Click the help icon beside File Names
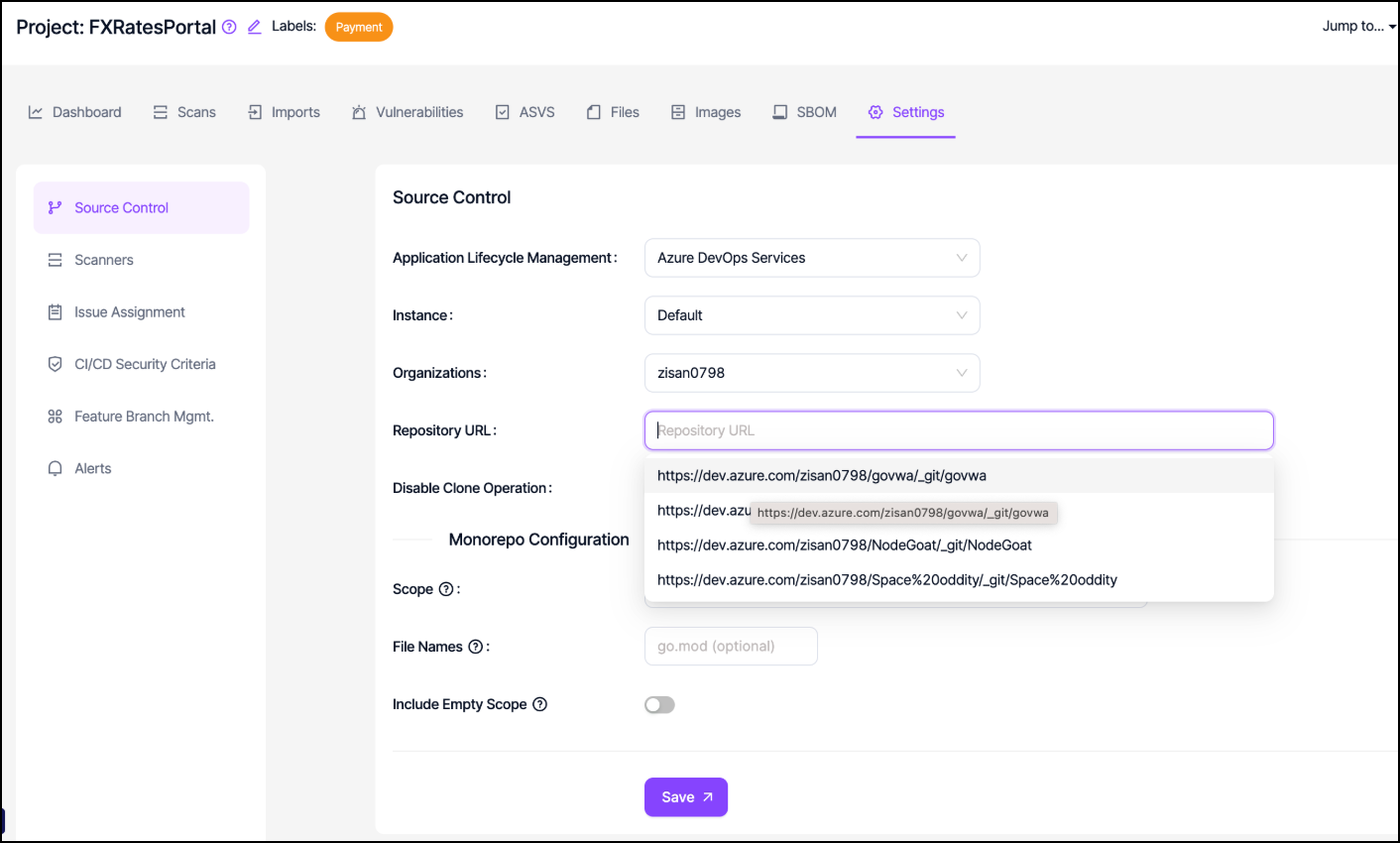 [x=476, y=647]
